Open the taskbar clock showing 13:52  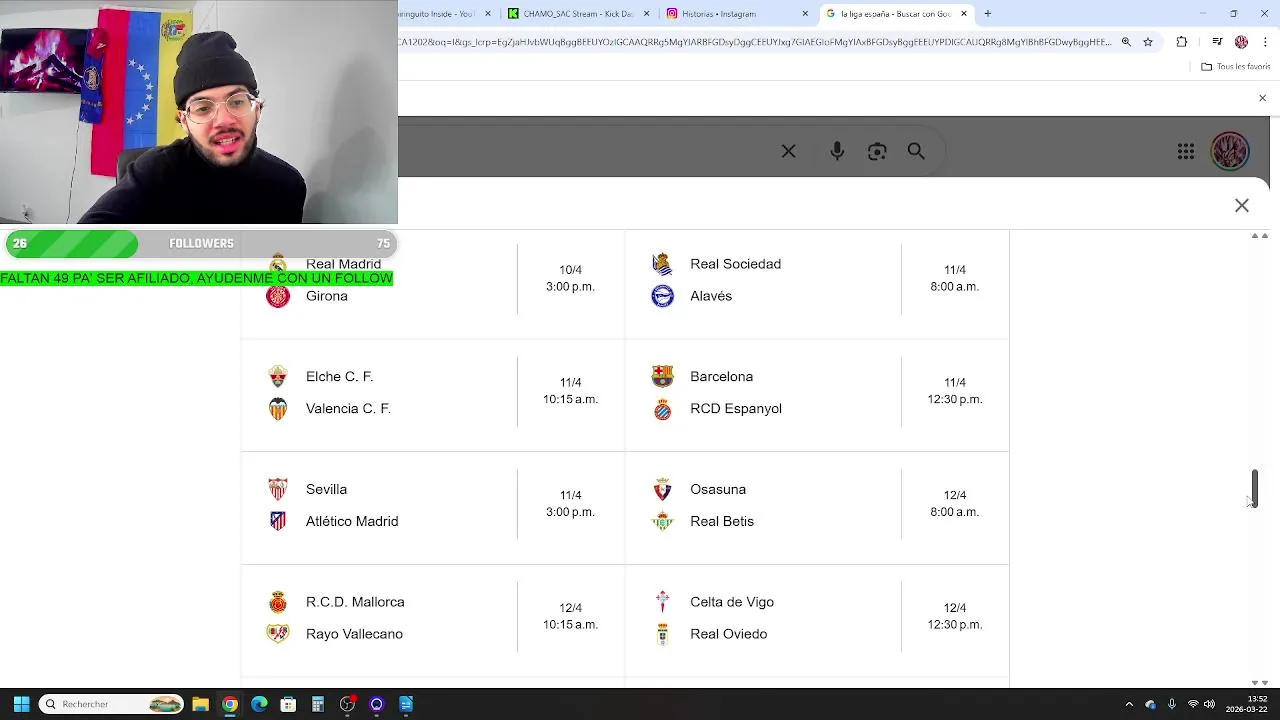coord(1248,704)
